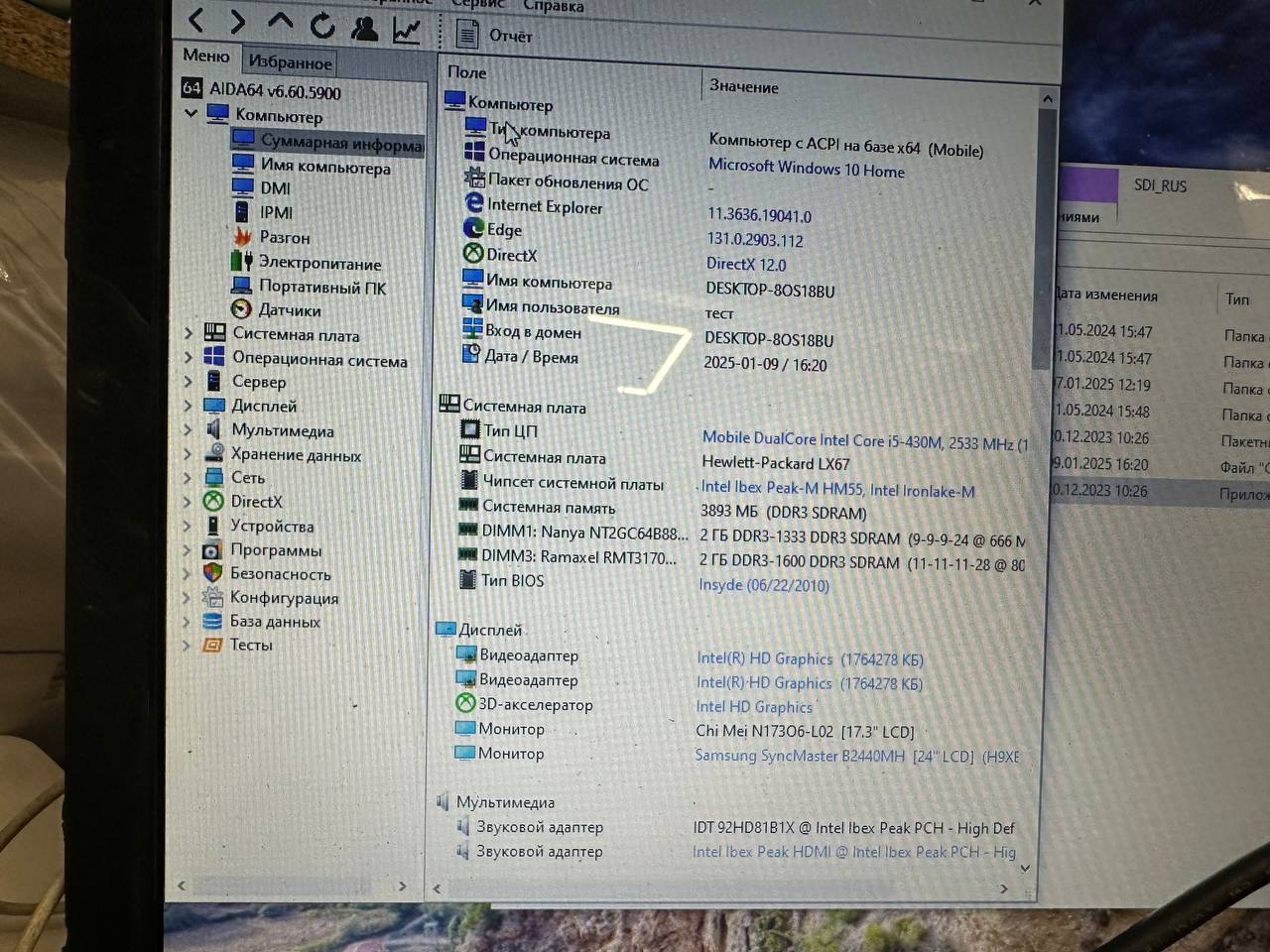The width and height of the screenshot is (1270, 952).
Task: Click the Конфигурация gear icon
Action: click(212, 597)
